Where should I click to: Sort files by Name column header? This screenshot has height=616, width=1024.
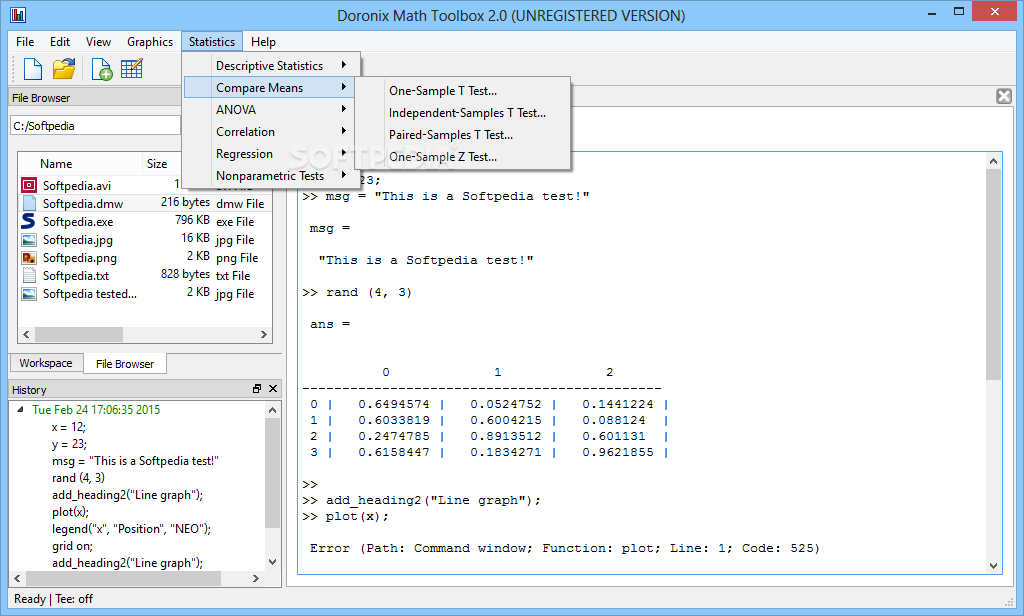80,164
